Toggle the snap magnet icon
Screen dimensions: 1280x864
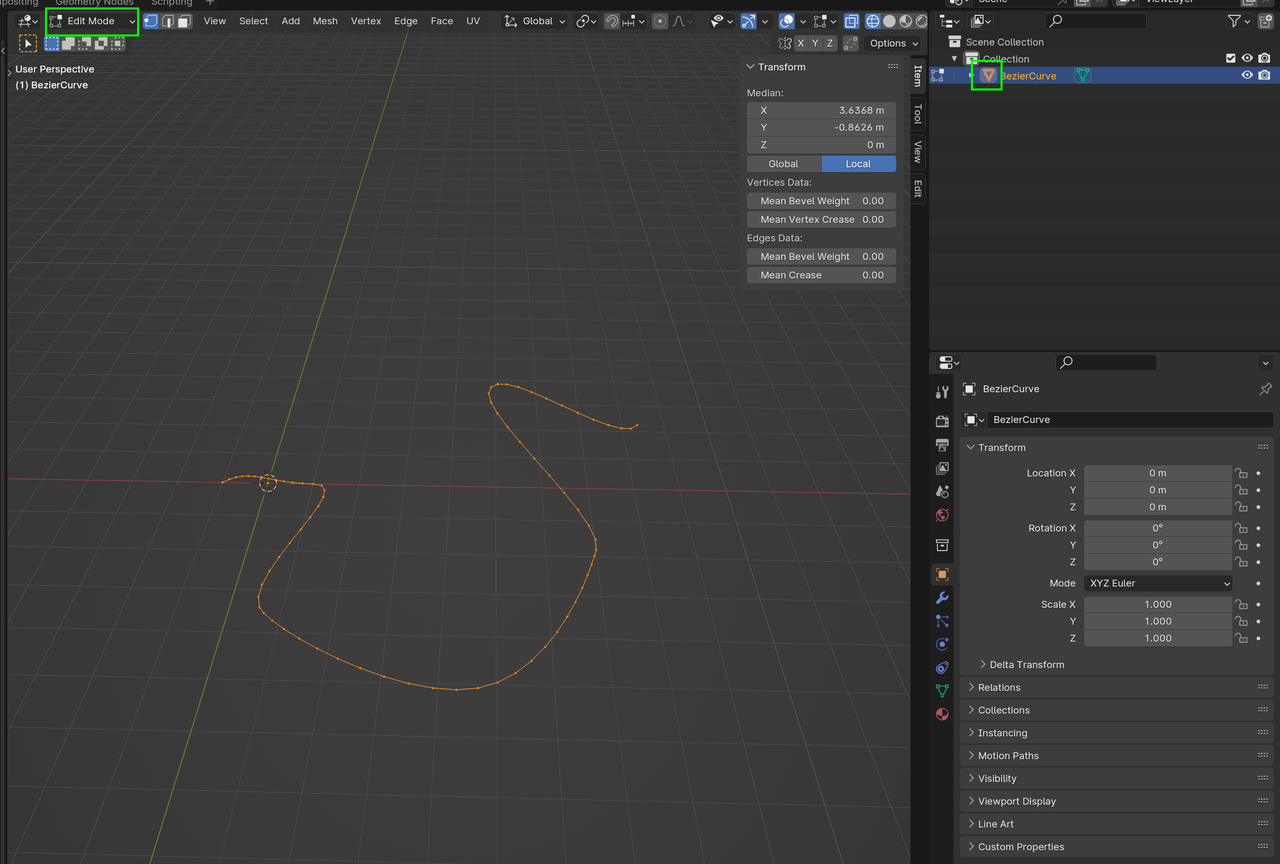pyautogui.click(x=612, y=21)
